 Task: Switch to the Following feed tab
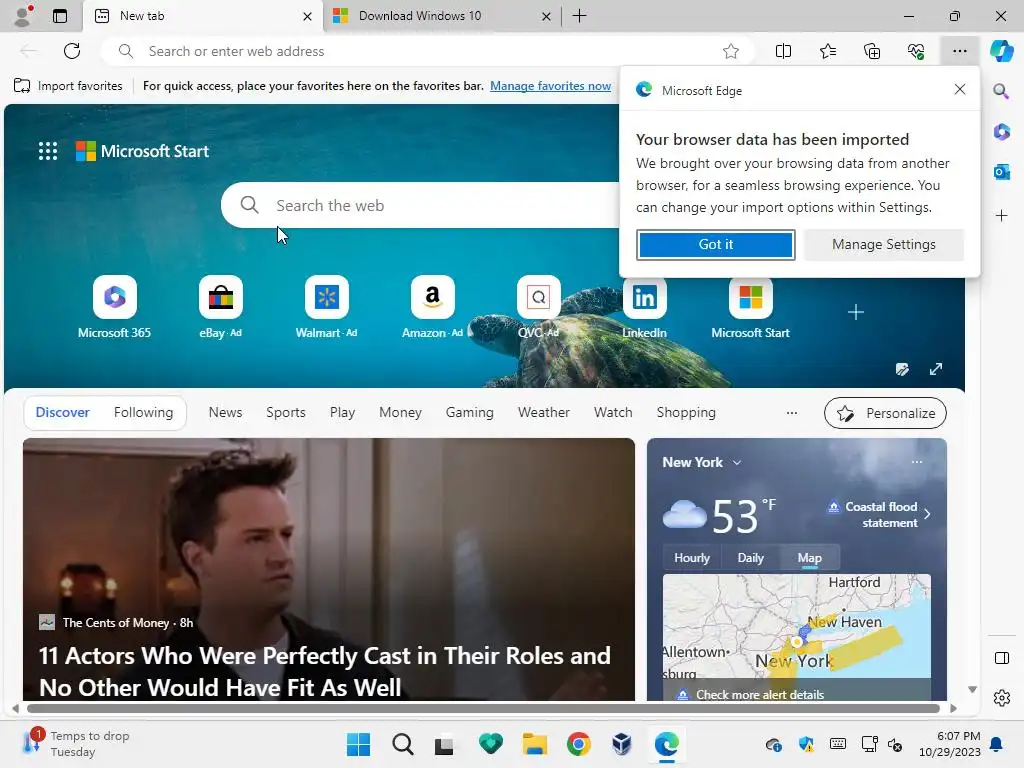pos(143,412)
